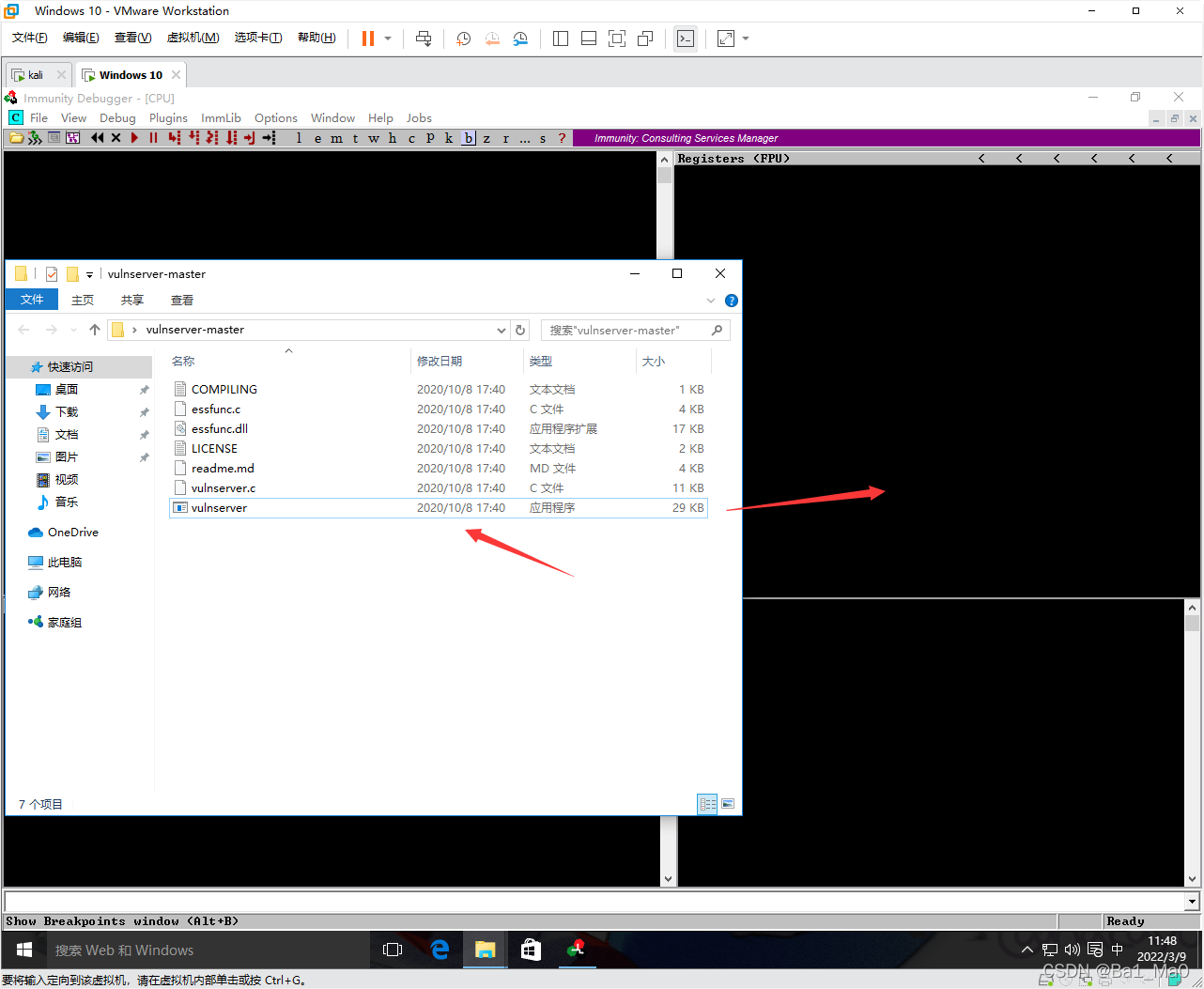Click VMware unity mode icon
Viewport: 1204px width, 989px height.
(x=645, y=39)
